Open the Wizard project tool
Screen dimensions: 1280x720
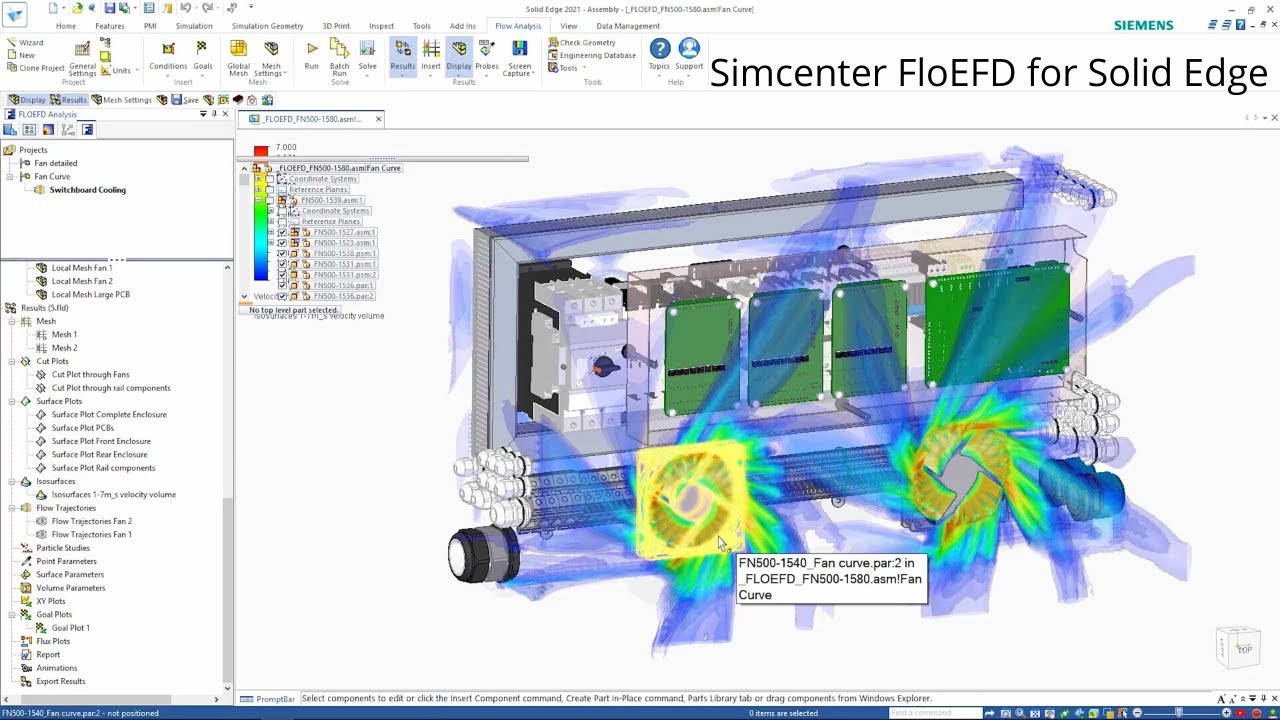click(x=25, y=43)
